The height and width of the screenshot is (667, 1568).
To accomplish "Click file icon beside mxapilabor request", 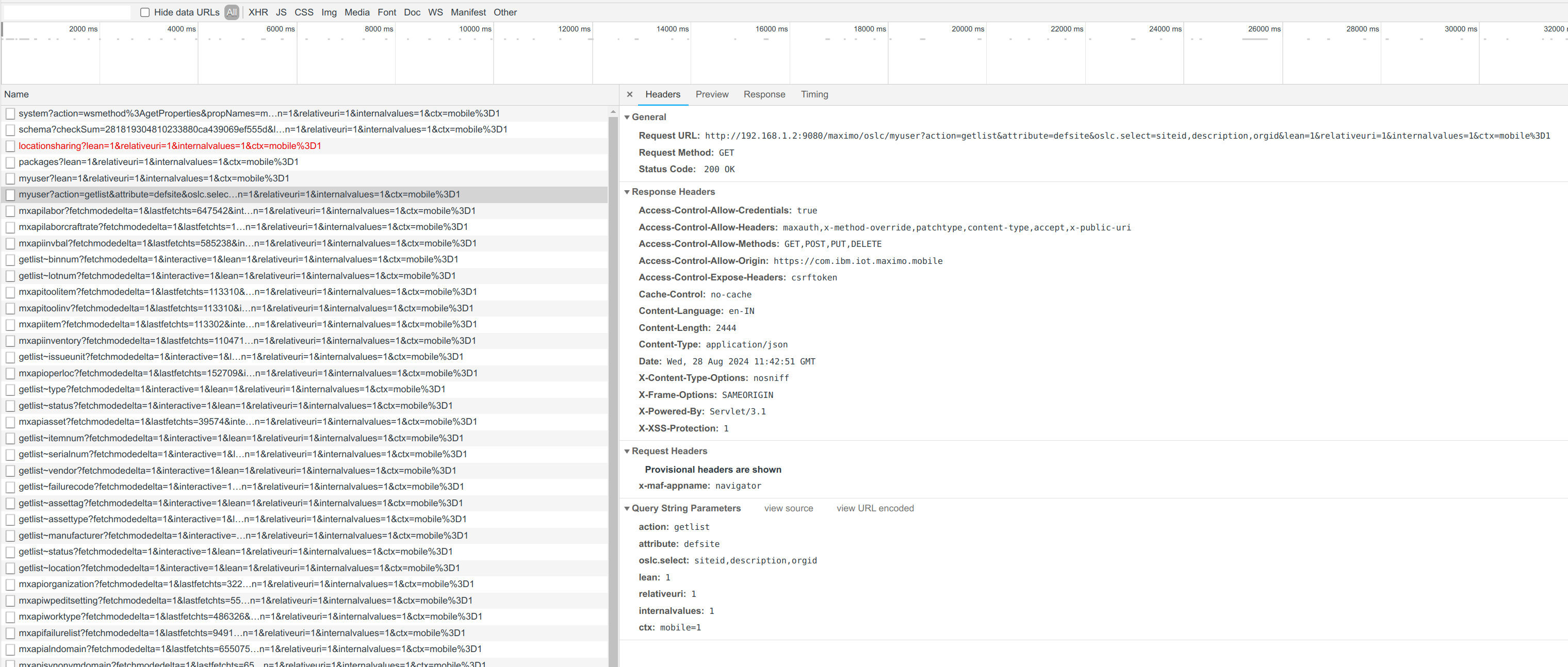I will 10,211.
